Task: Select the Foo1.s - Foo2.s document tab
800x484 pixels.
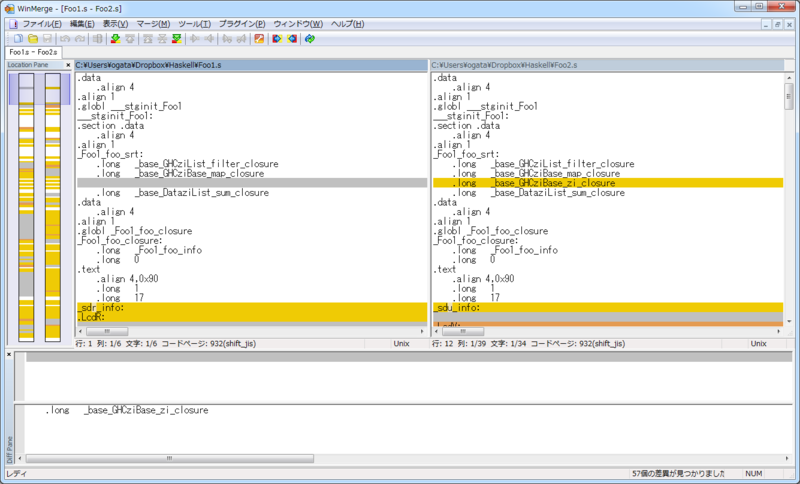Action: click(x=33, y=52)
